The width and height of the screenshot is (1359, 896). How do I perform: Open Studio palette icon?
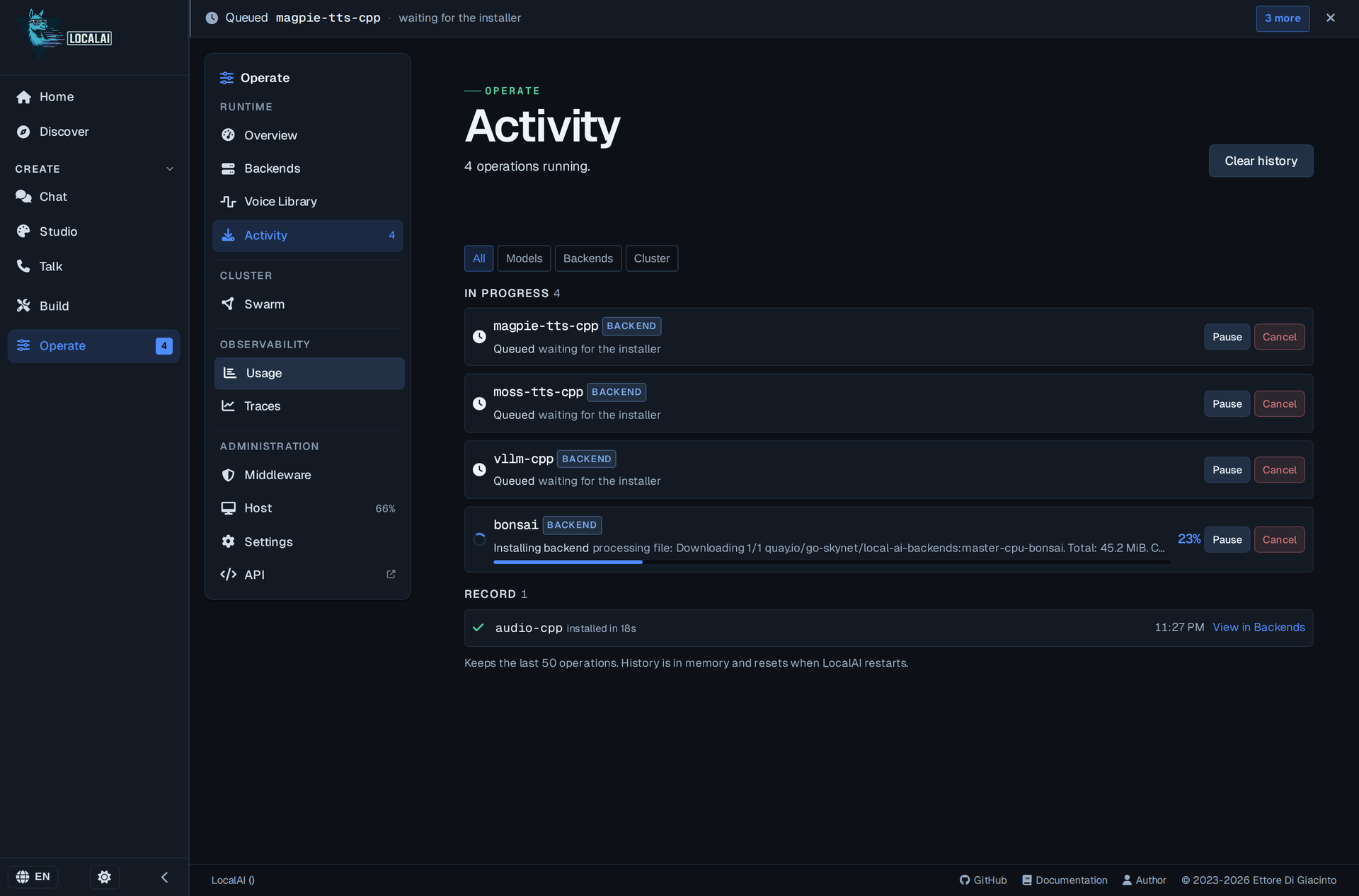pyautogui.click(x=23, y=231)
